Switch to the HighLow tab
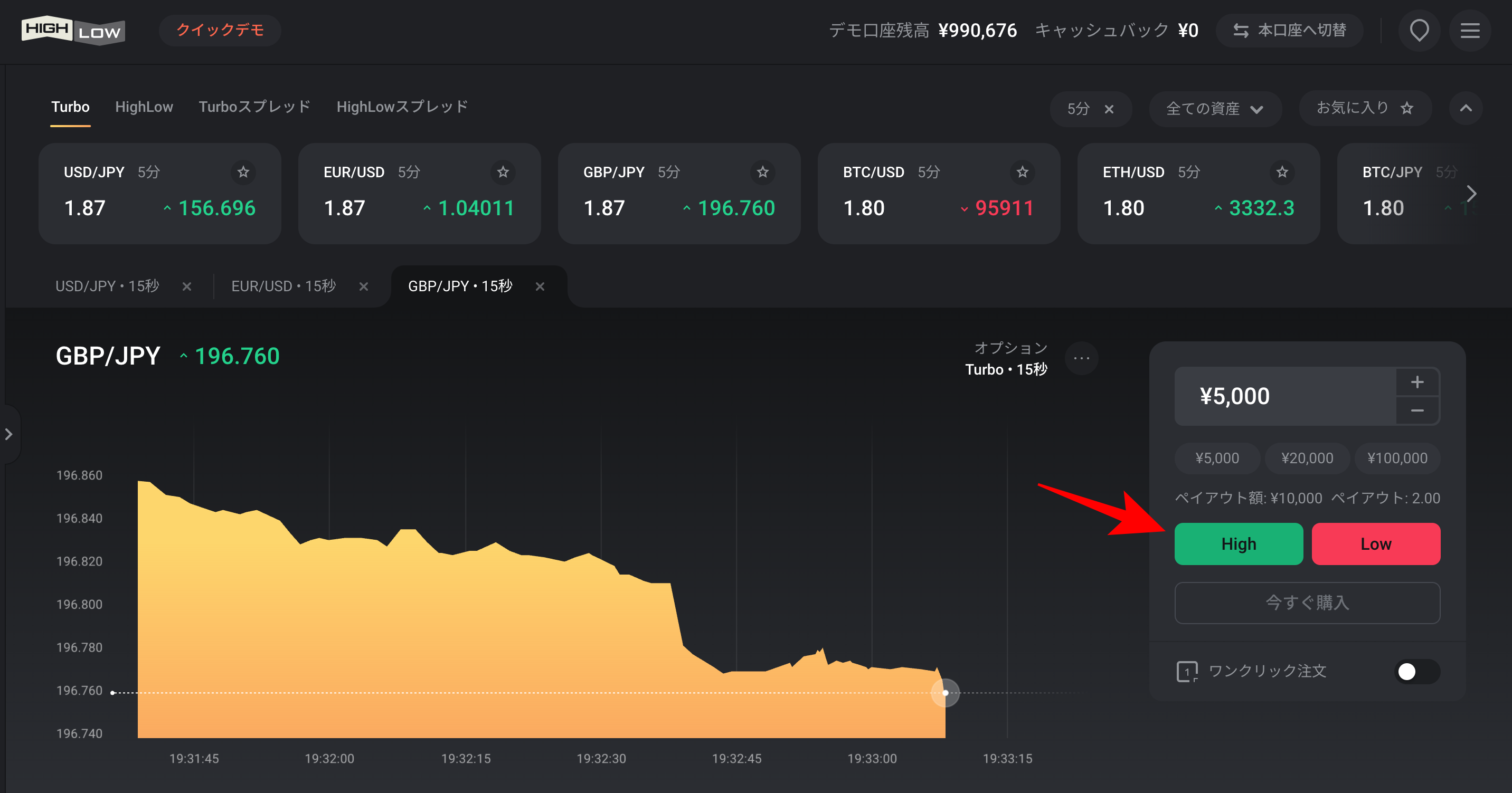 (145, 107)
